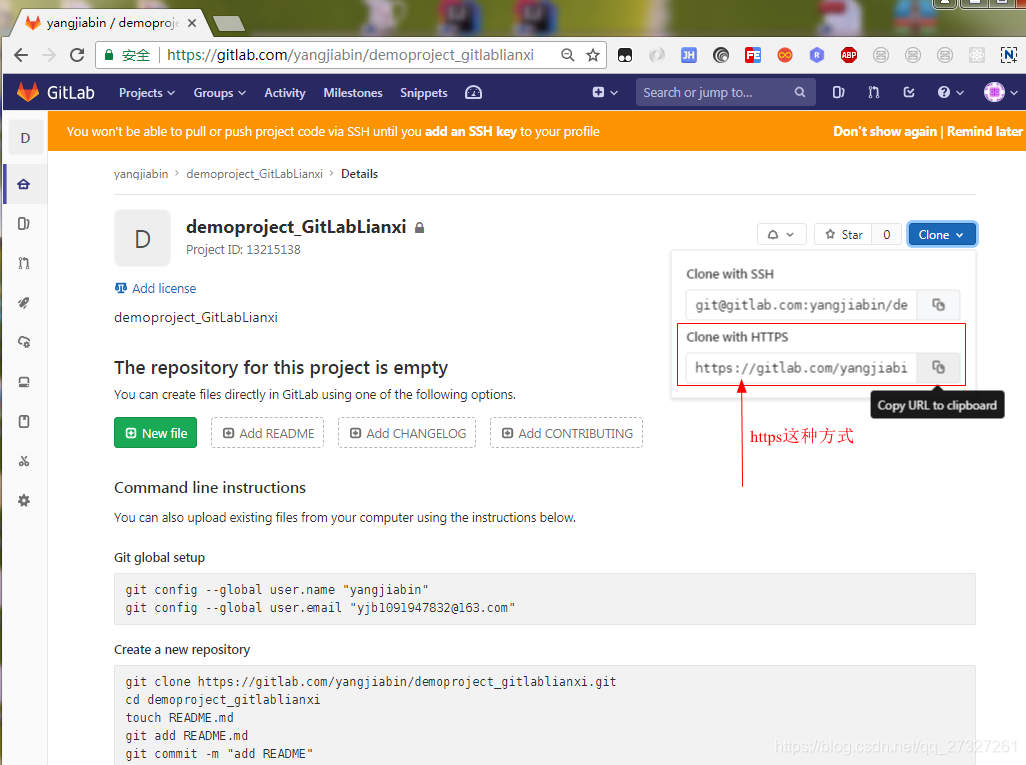This screenshot has height=765, width=1026.
Task: Open the notification bell dropdown
Action: 781,234
